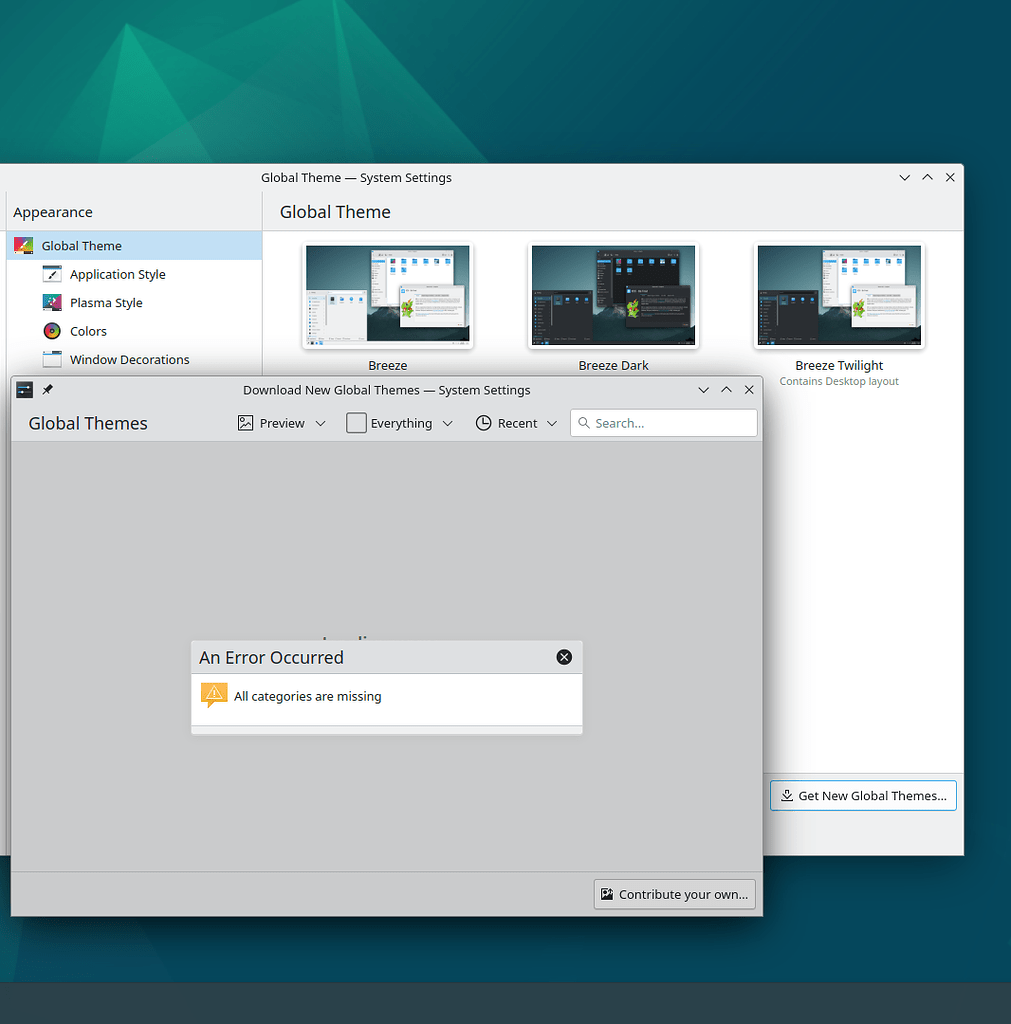Click the Contribute your own button

[674, 893]
